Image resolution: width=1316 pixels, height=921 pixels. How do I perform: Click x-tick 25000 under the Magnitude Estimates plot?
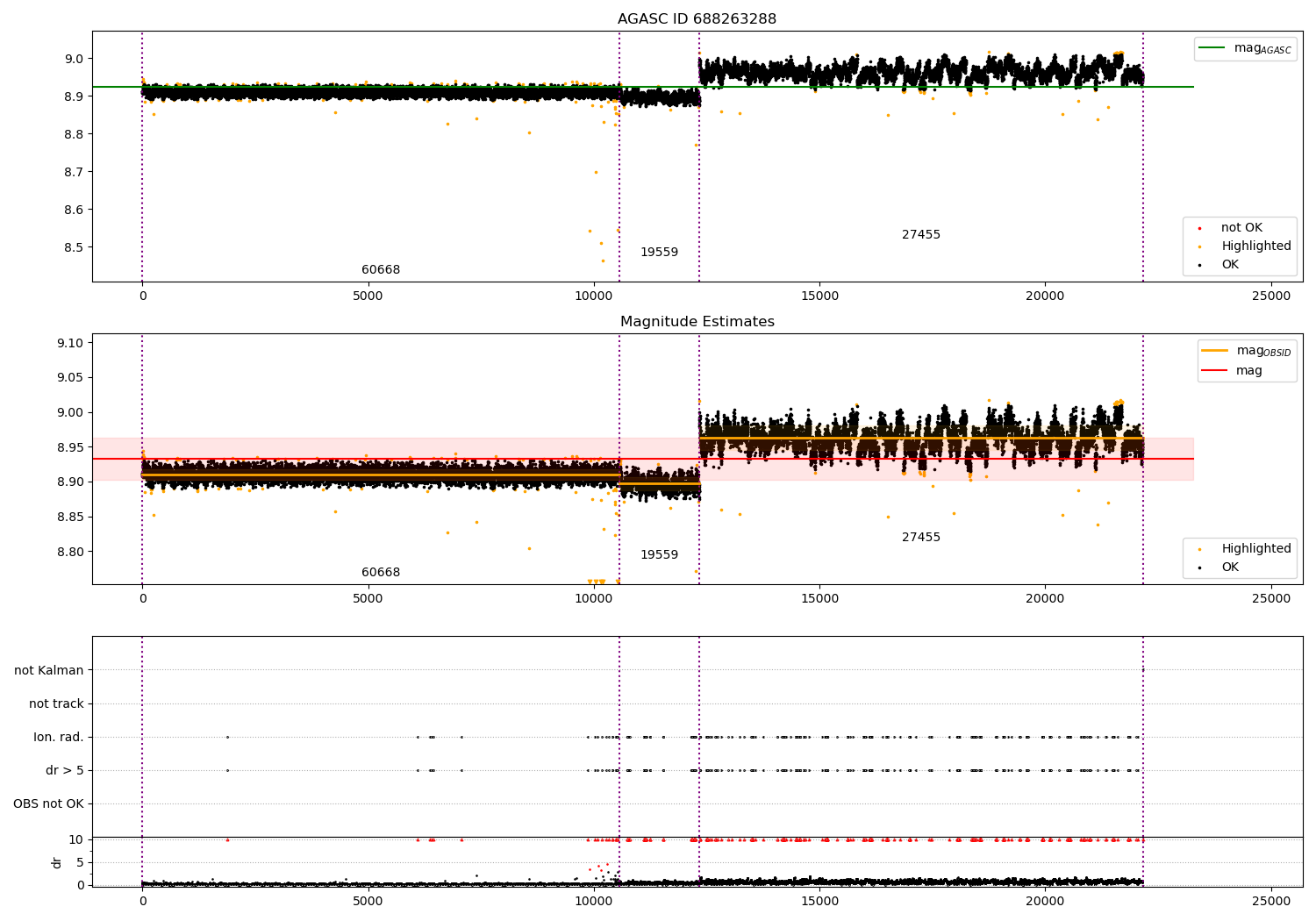point(1271,599)
